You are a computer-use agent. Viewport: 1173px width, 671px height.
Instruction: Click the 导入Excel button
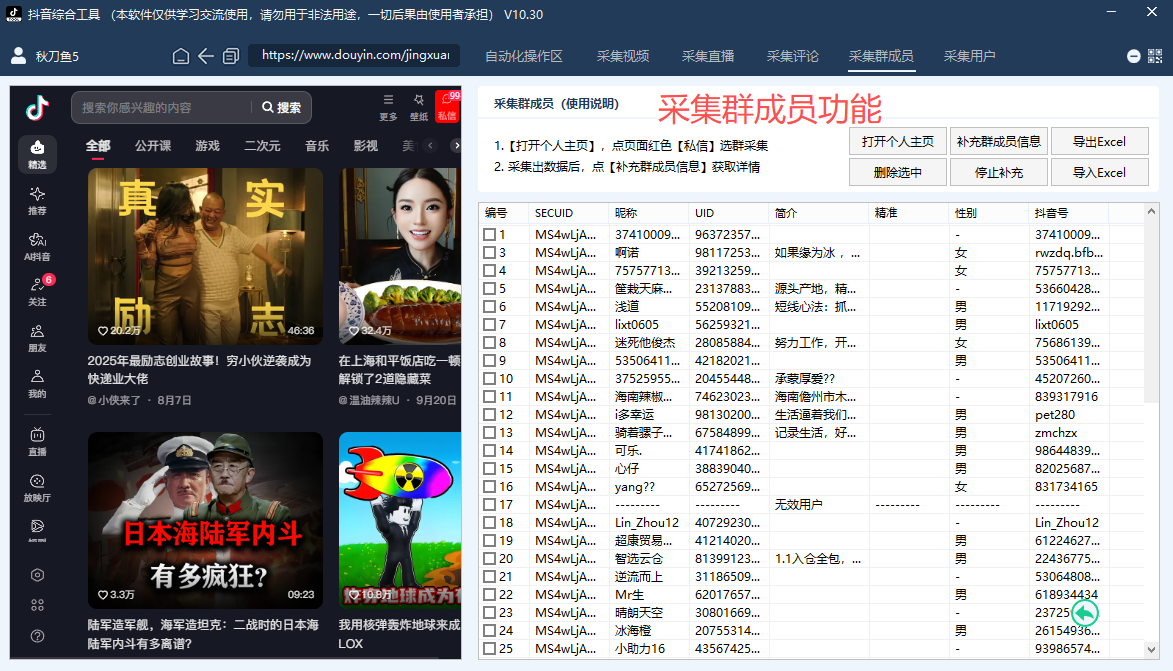(x=1100, y=172)
